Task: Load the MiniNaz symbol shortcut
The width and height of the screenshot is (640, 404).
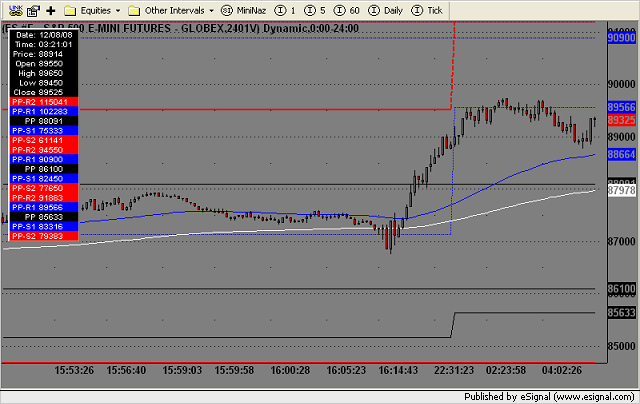Action: point(243,11)
